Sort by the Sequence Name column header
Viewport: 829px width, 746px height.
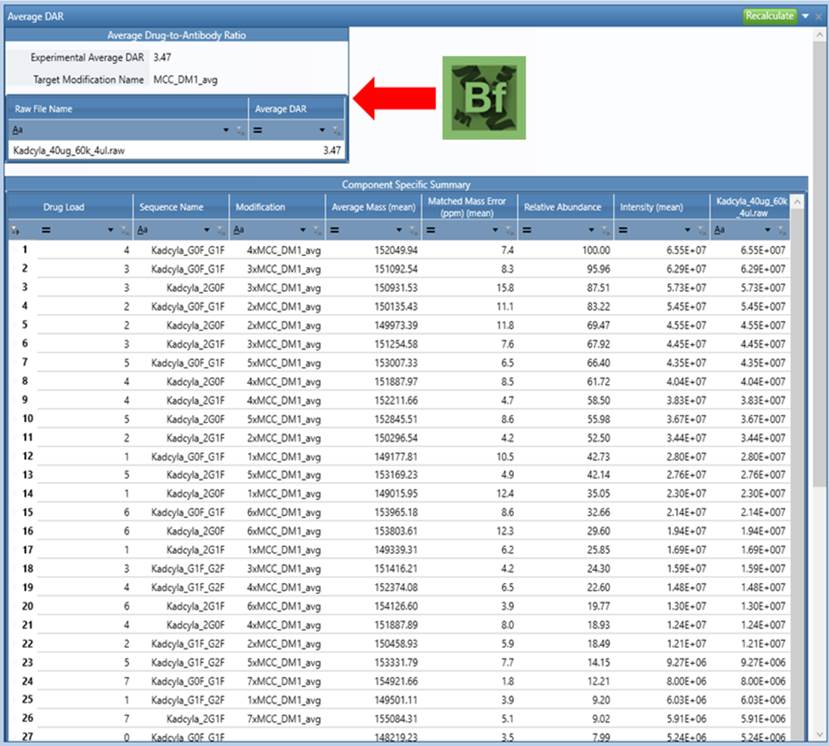tap(181, 207)
